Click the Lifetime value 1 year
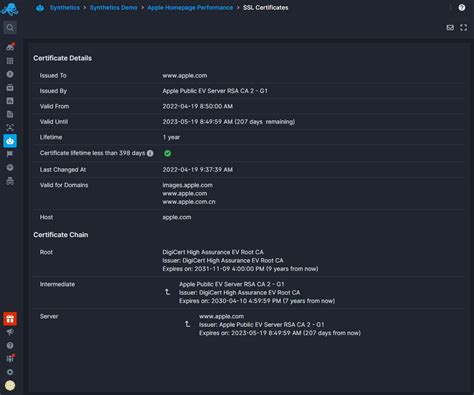 click(171, 137)
